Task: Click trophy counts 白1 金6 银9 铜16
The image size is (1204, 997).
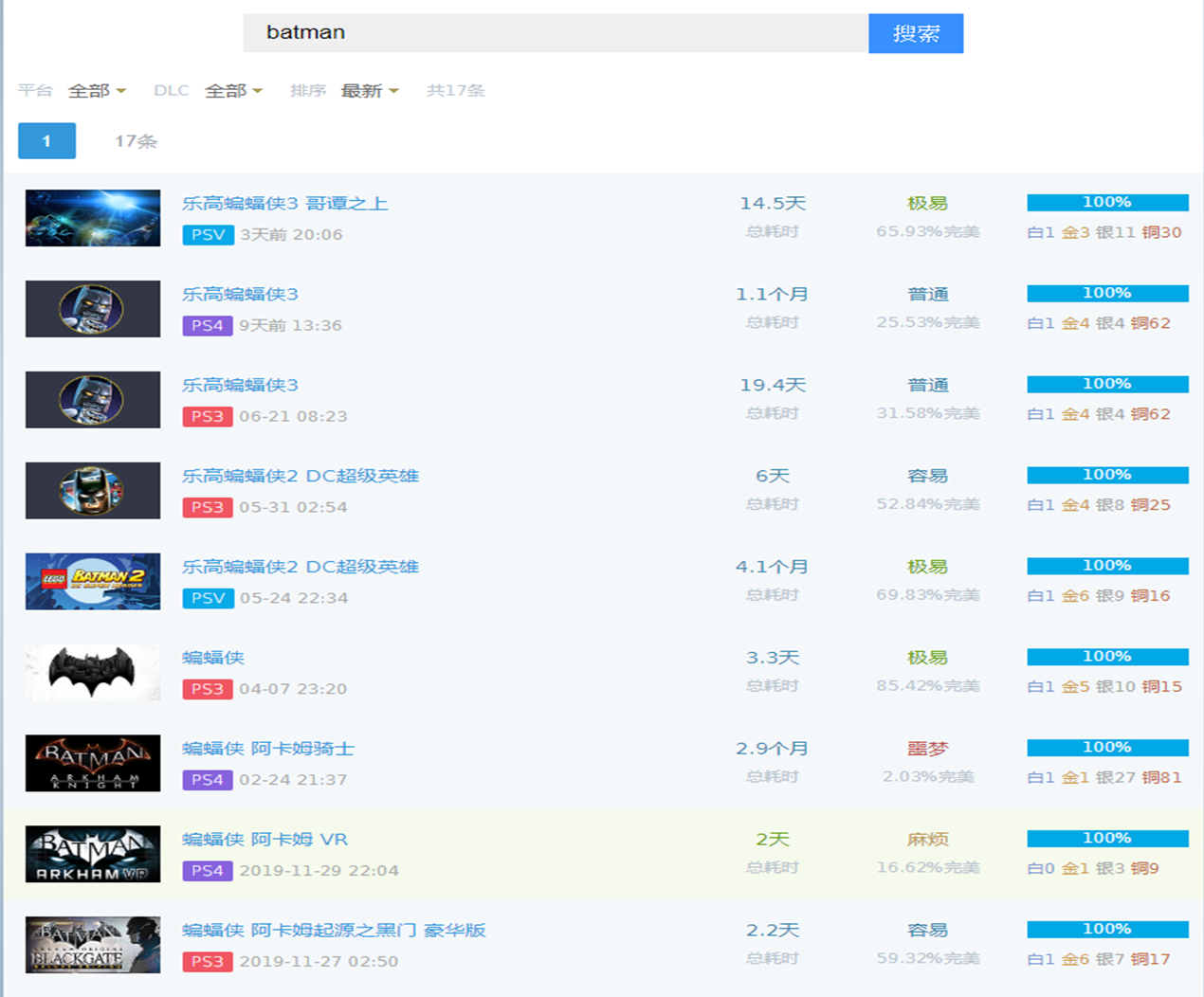Action: [1099, 596]
